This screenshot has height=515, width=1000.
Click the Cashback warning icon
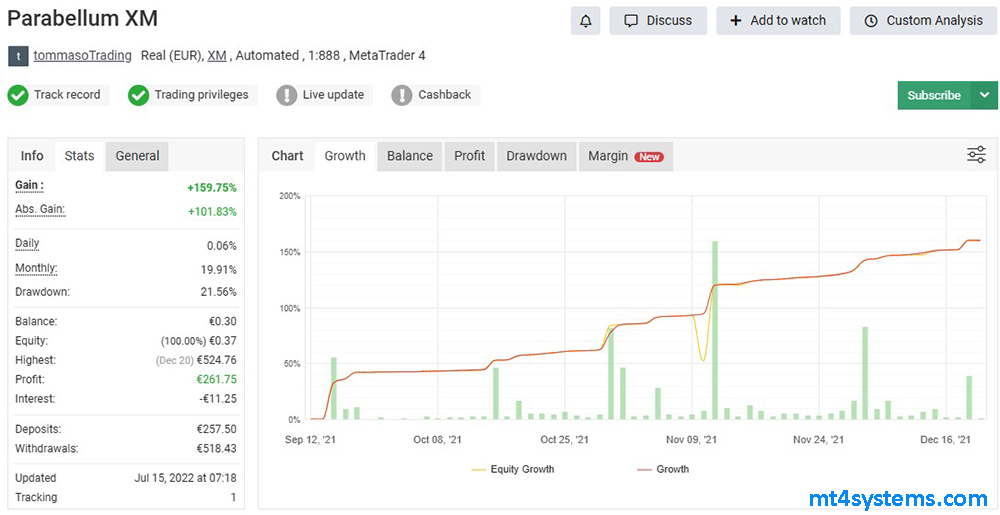(402, 95)
